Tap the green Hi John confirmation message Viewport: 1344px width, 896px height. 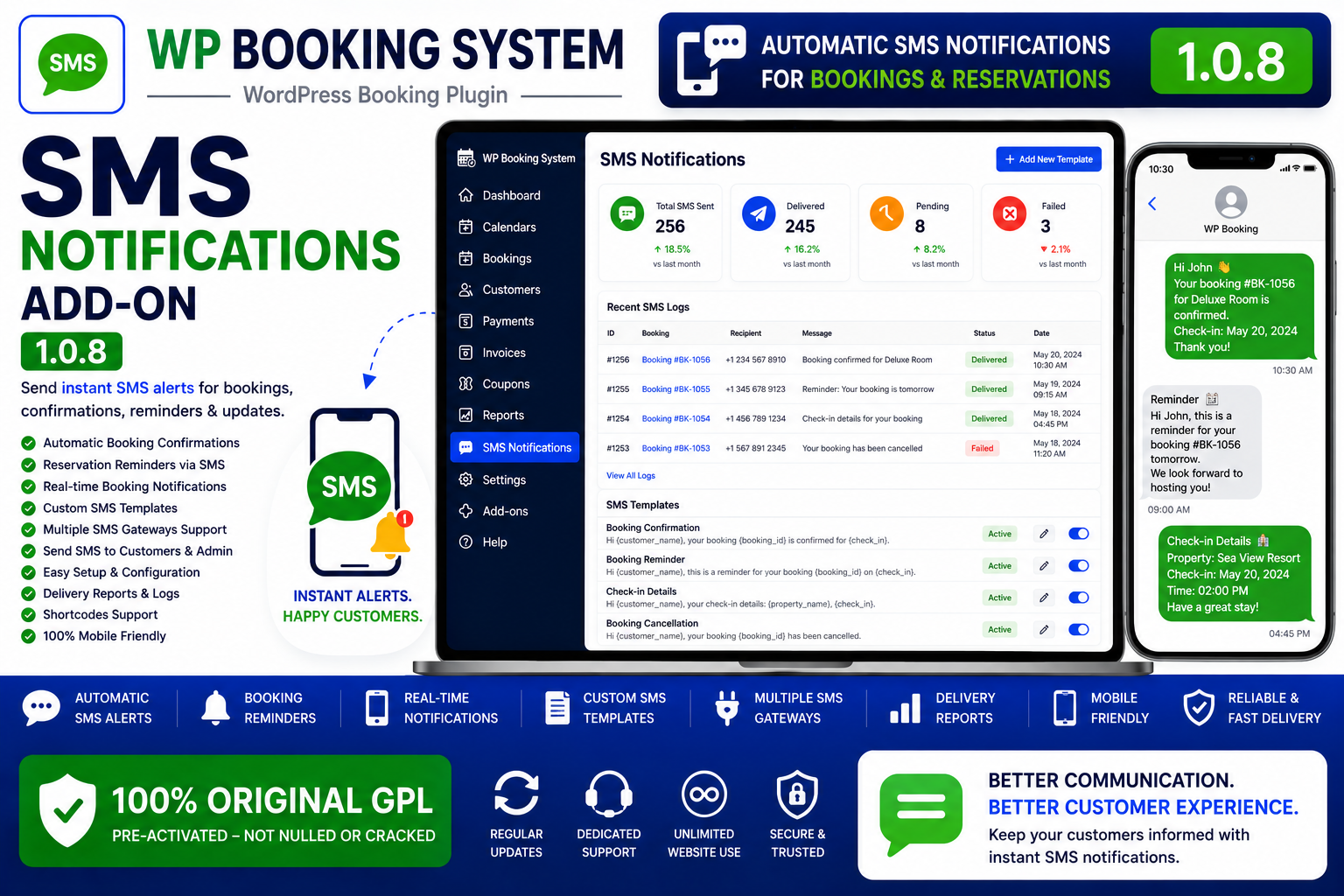point(1240,306)
